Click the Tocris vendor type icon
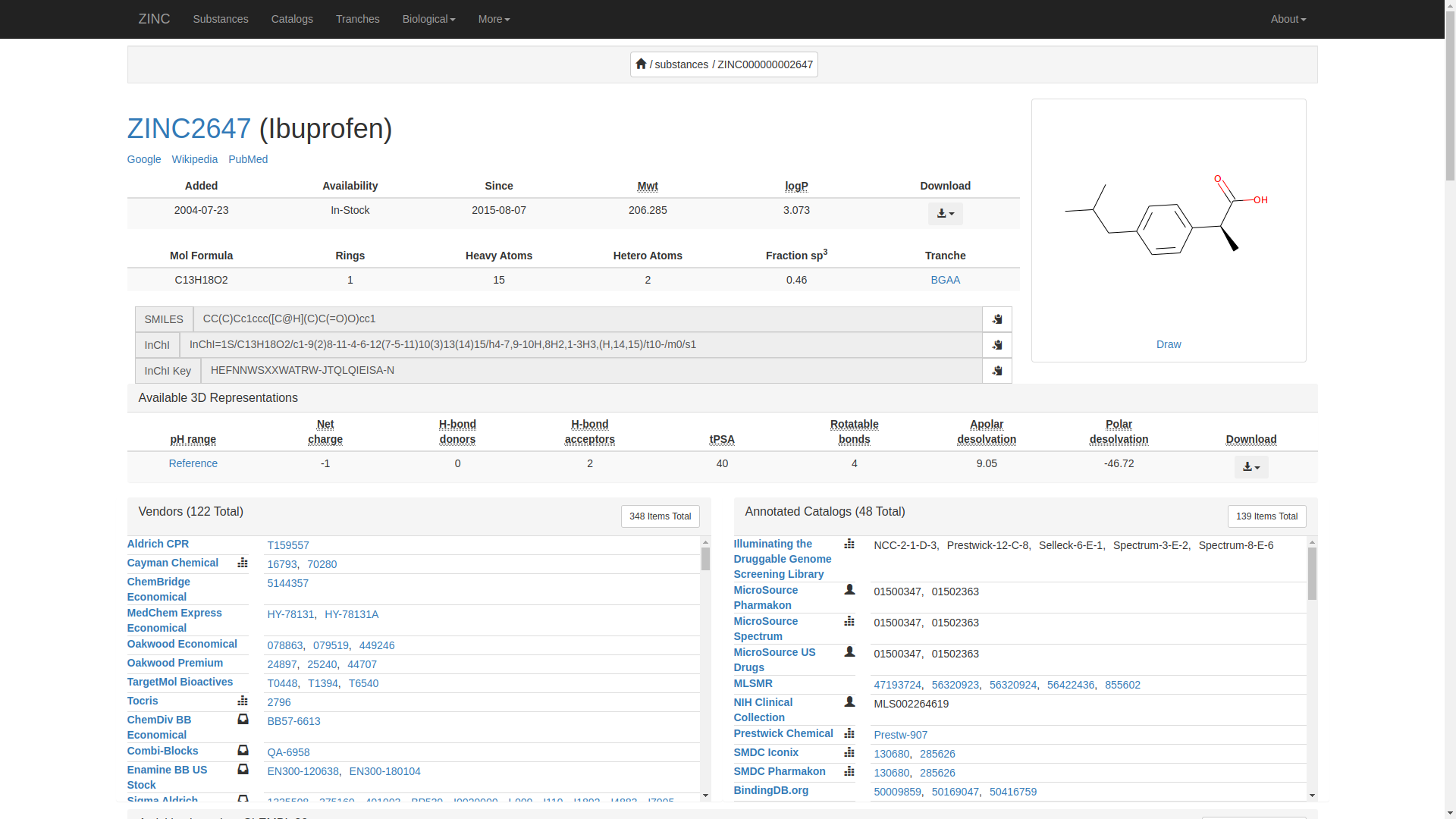The height and width of the screenshot is (819, 1456). [x=243, y=701]
